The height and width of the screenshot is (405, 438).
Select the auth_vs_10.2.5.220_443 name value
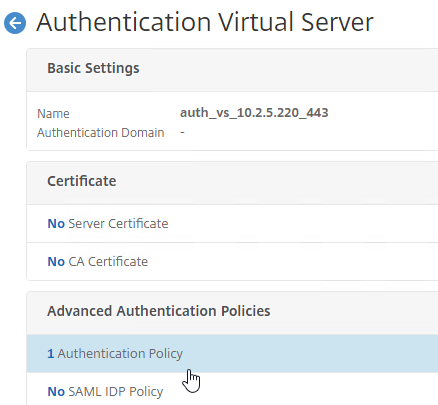[x=254, y=113]
